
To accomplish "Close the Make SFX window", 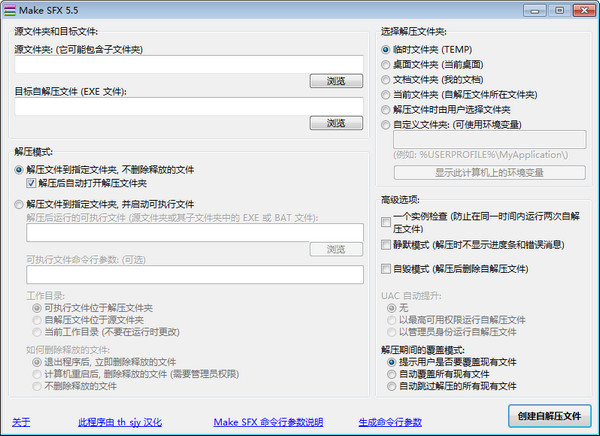I will (x=584, y=10).
